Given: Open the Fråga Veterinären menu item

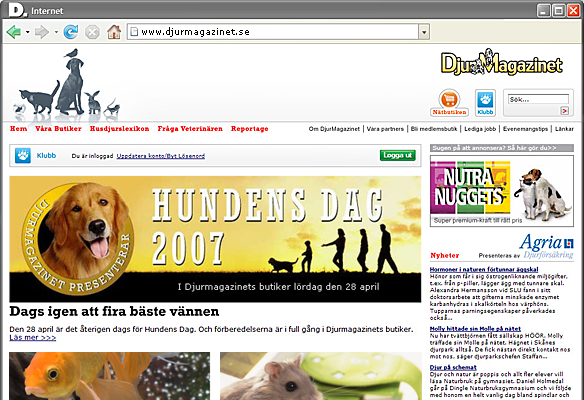Looking at the screenshot, I should click(190, 128).
